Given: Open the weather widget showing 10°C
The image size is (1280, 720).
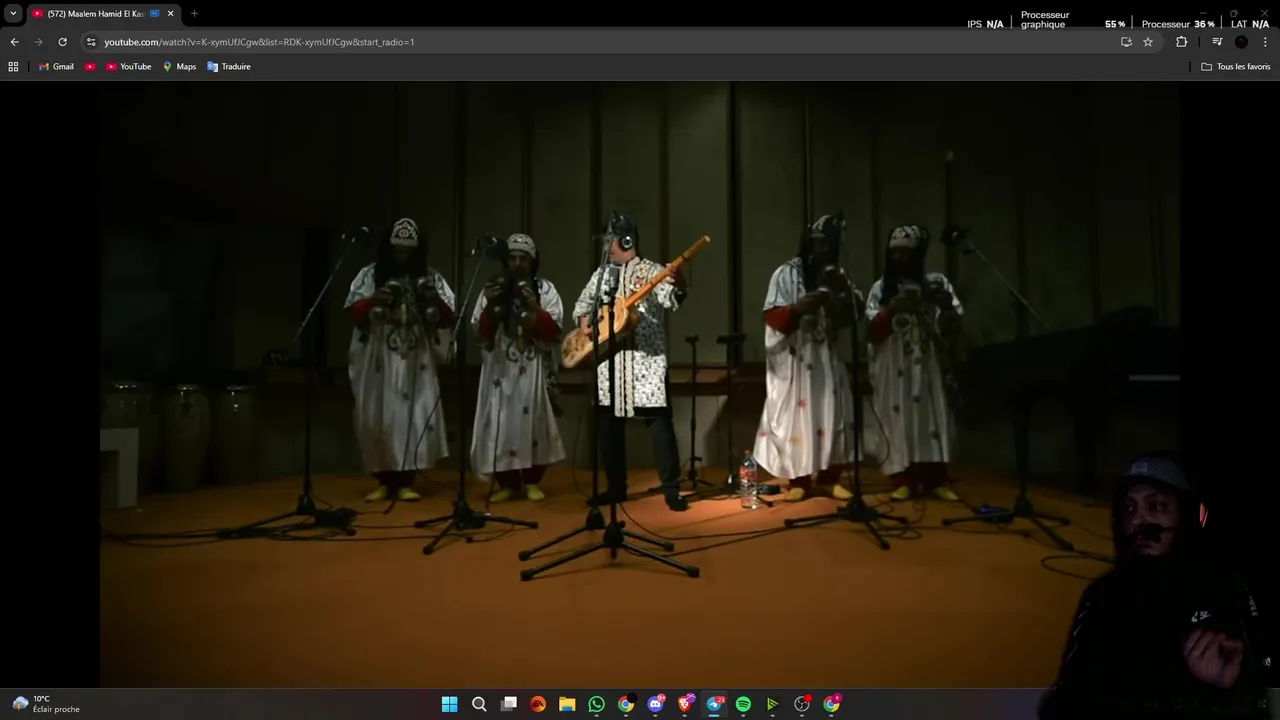Looking at the screenshot, I should coord(46,704).
